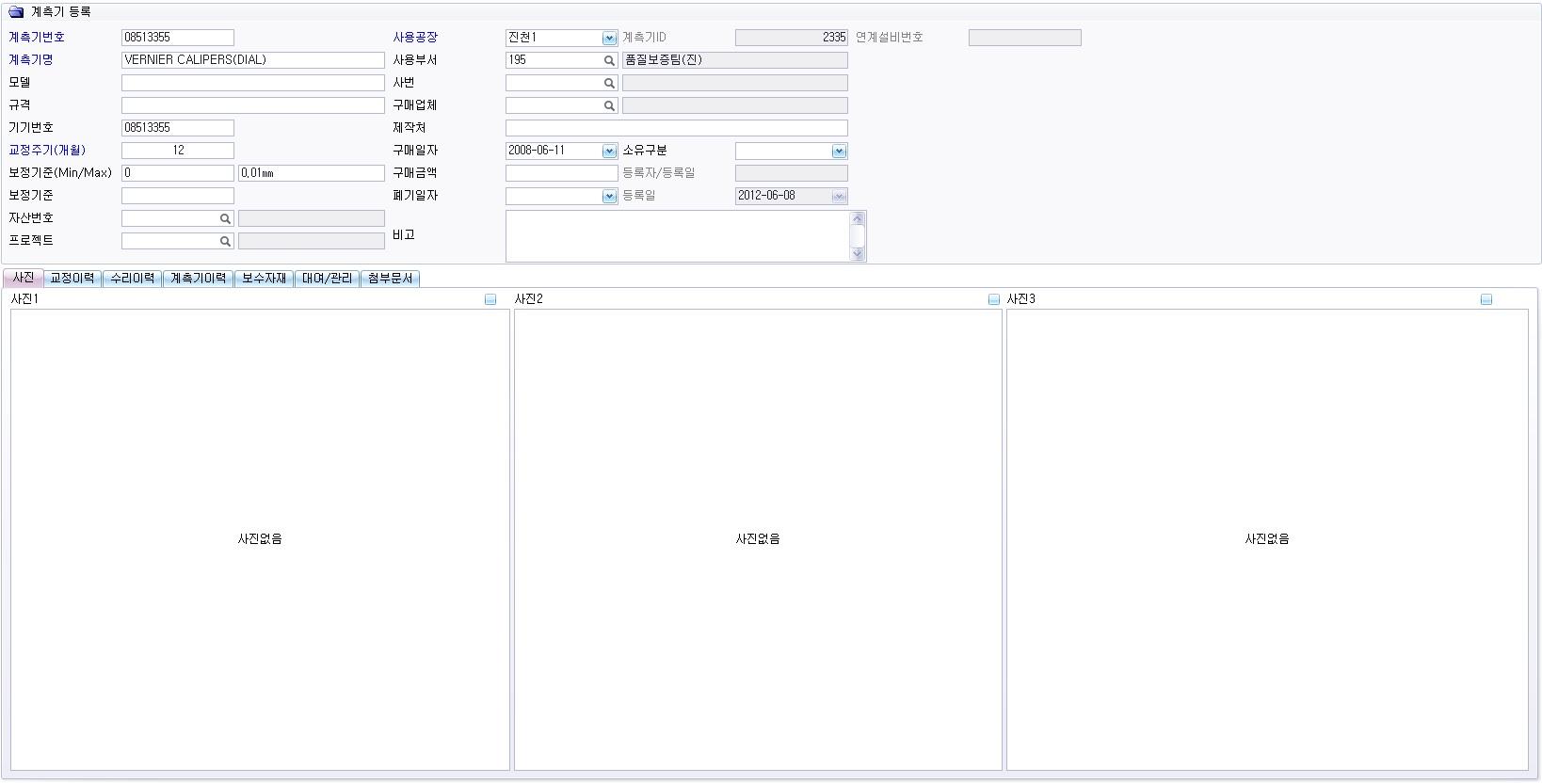Select the 대여/관리 tab
Screen dimensions: 1542x784
click(327, 279)
